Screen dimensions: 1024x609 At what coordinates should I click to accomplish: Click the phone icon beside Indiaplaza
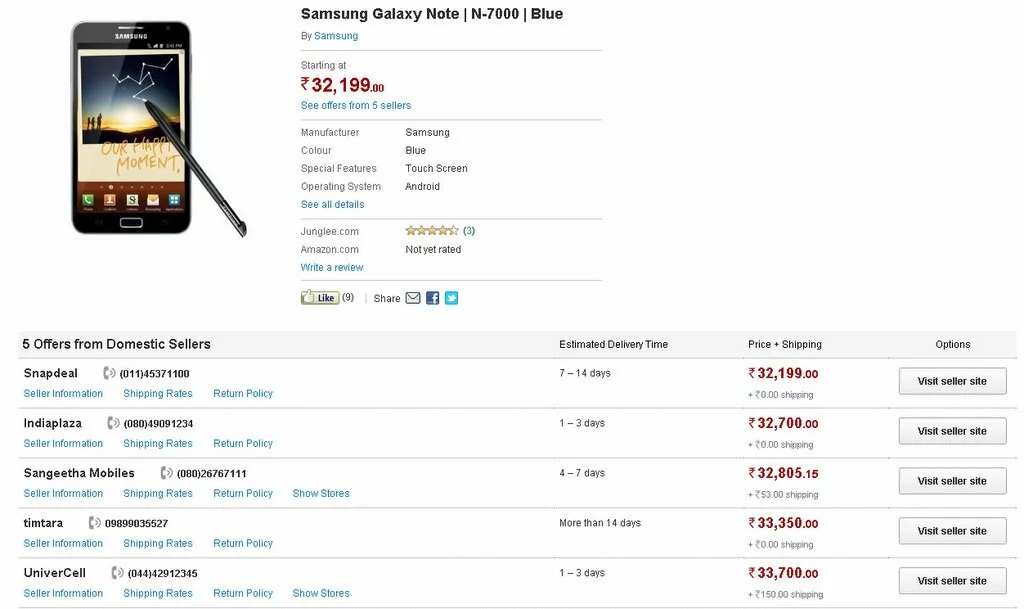(113, 423)
